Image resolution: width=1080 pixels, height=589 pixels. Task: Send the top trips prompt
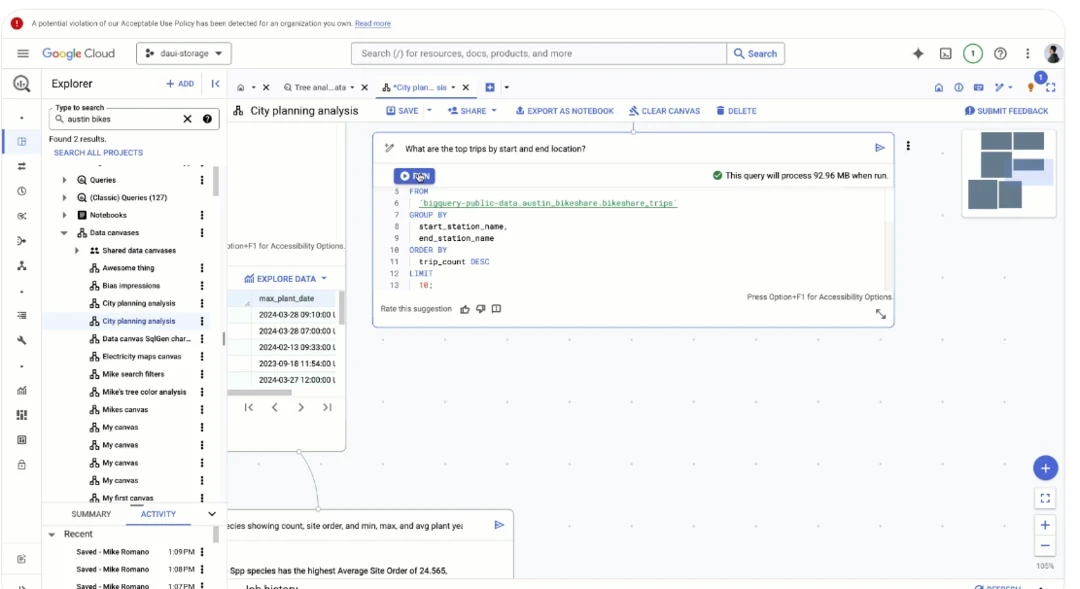pyautogui.click(x=880, y=148)
